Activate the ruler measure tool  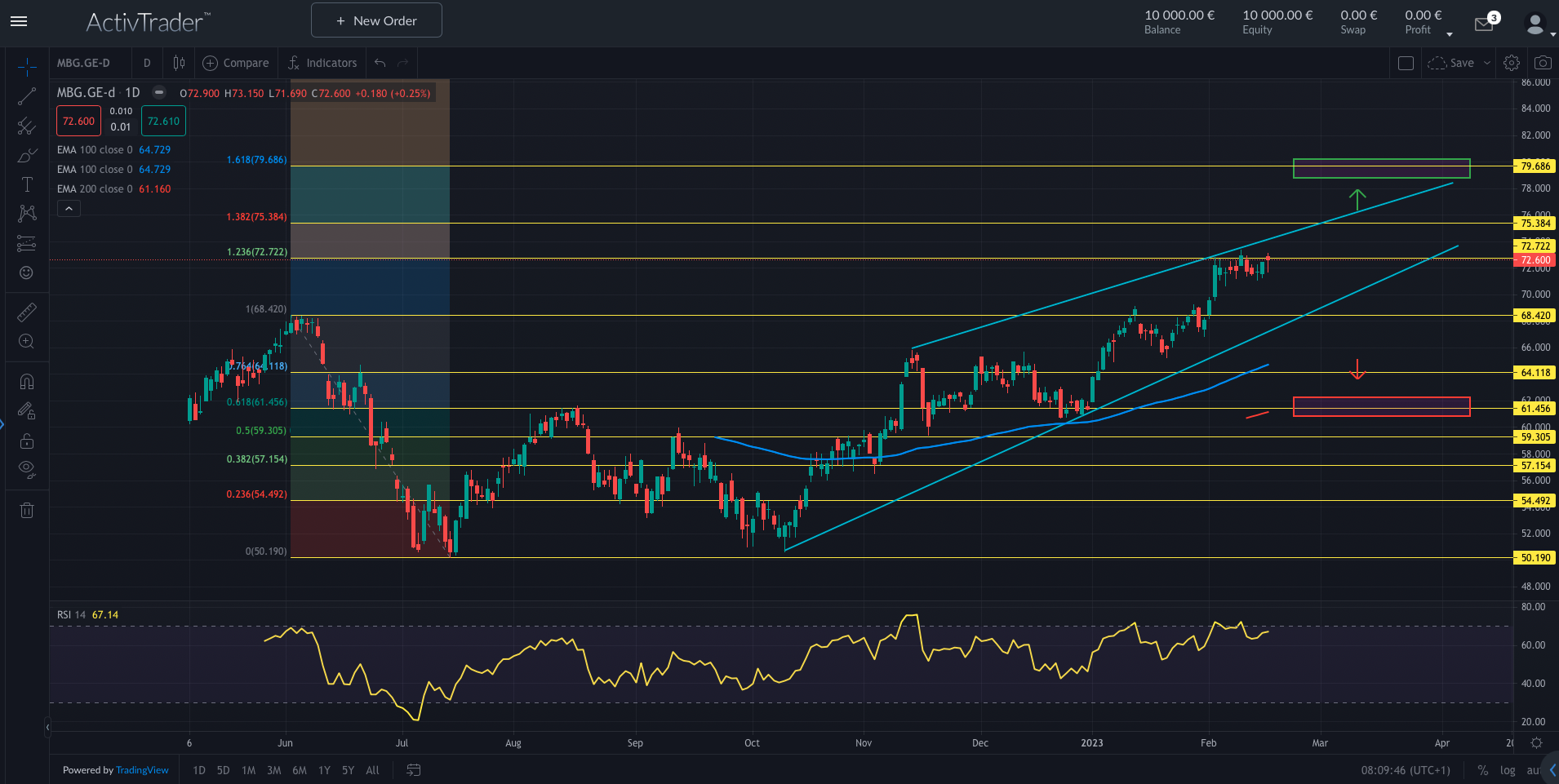click(27, 312)
